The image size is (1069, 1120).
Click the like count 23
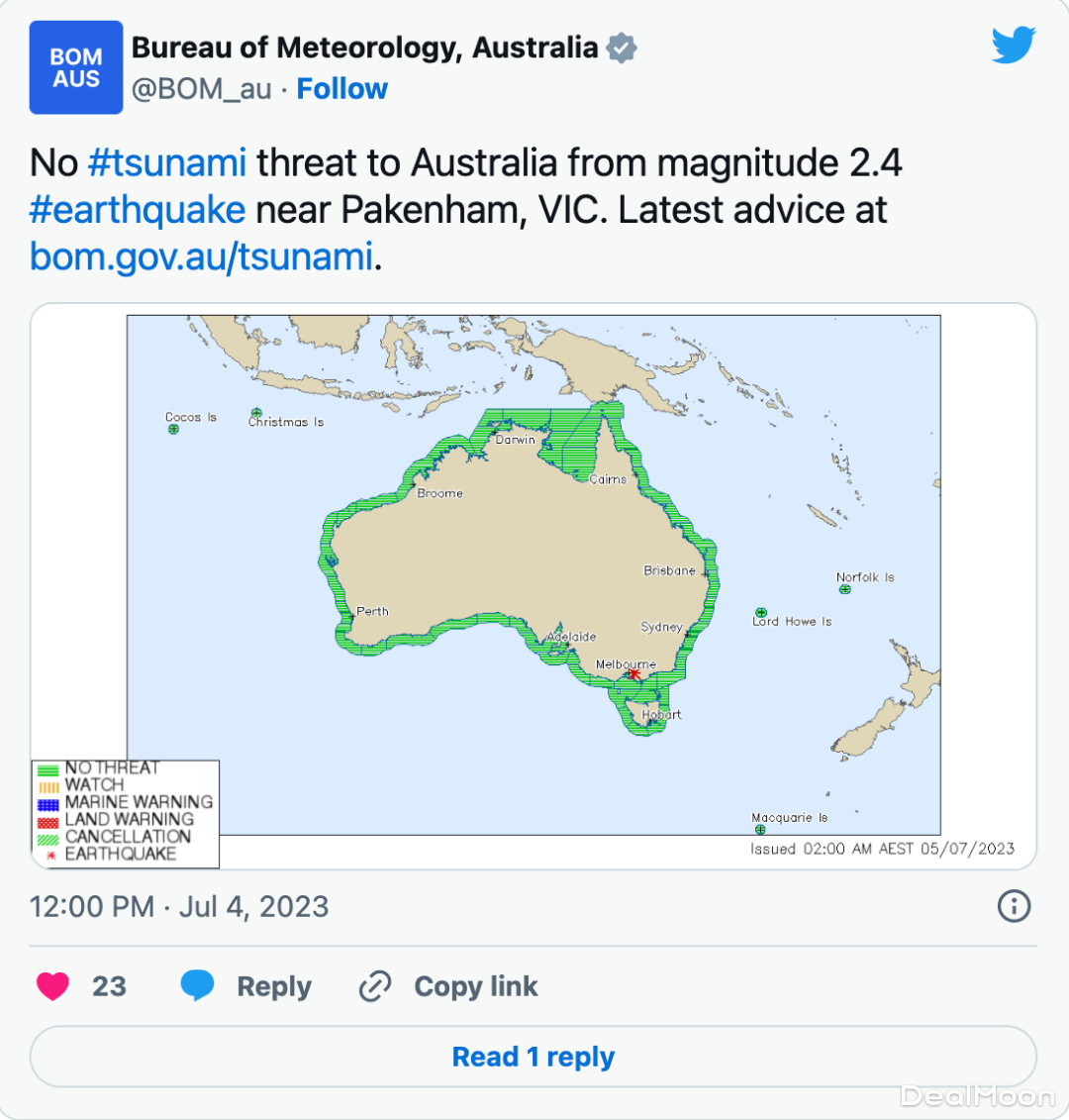109,986
